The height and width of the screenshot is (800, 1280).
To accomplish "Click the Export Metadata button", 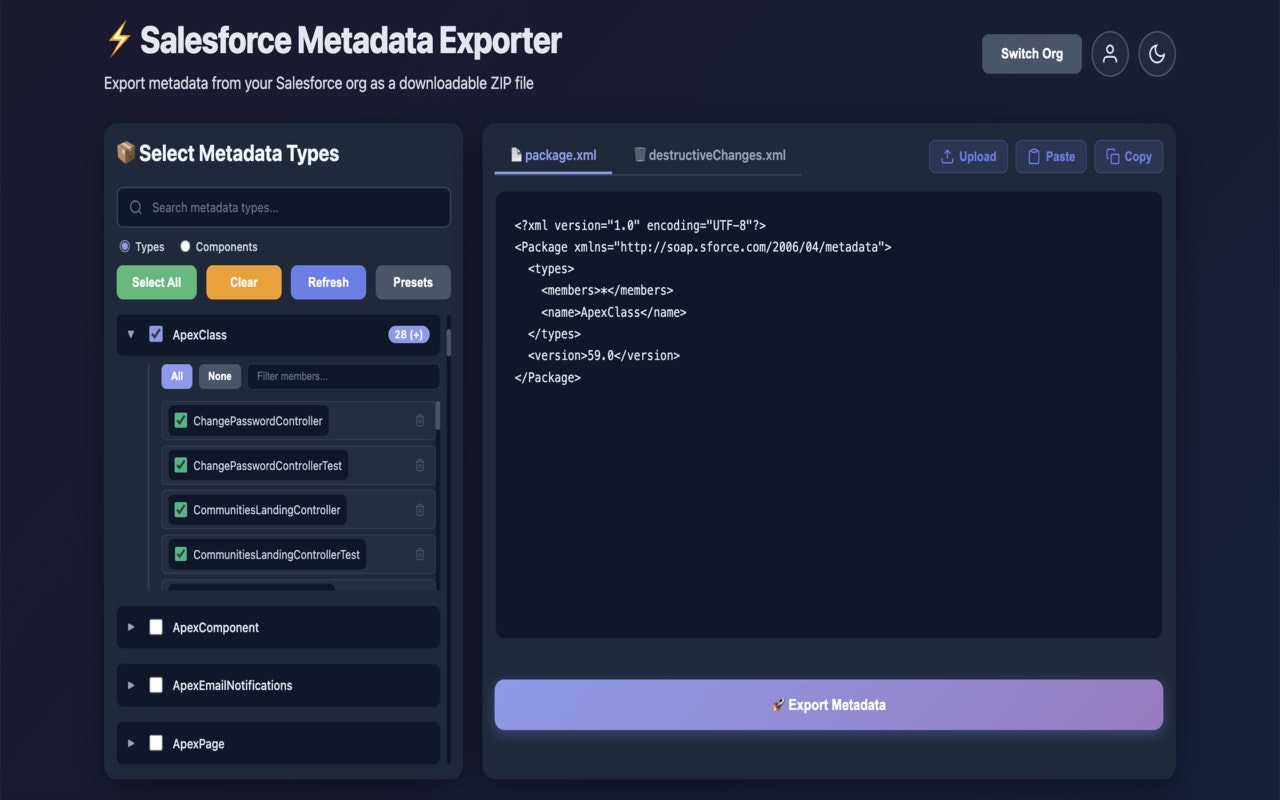I will (x=828, y=705).
